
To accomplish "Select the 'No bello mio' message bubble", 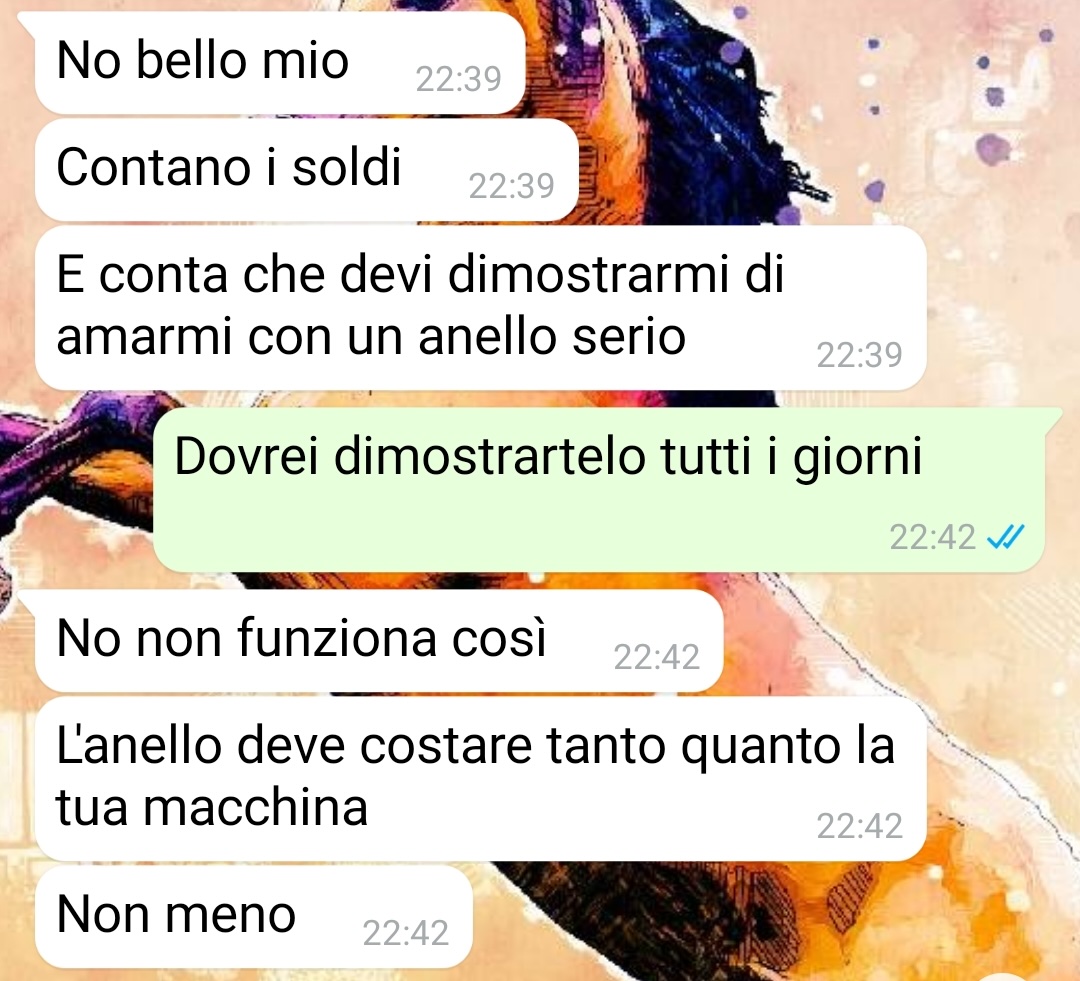I will 279,63.
